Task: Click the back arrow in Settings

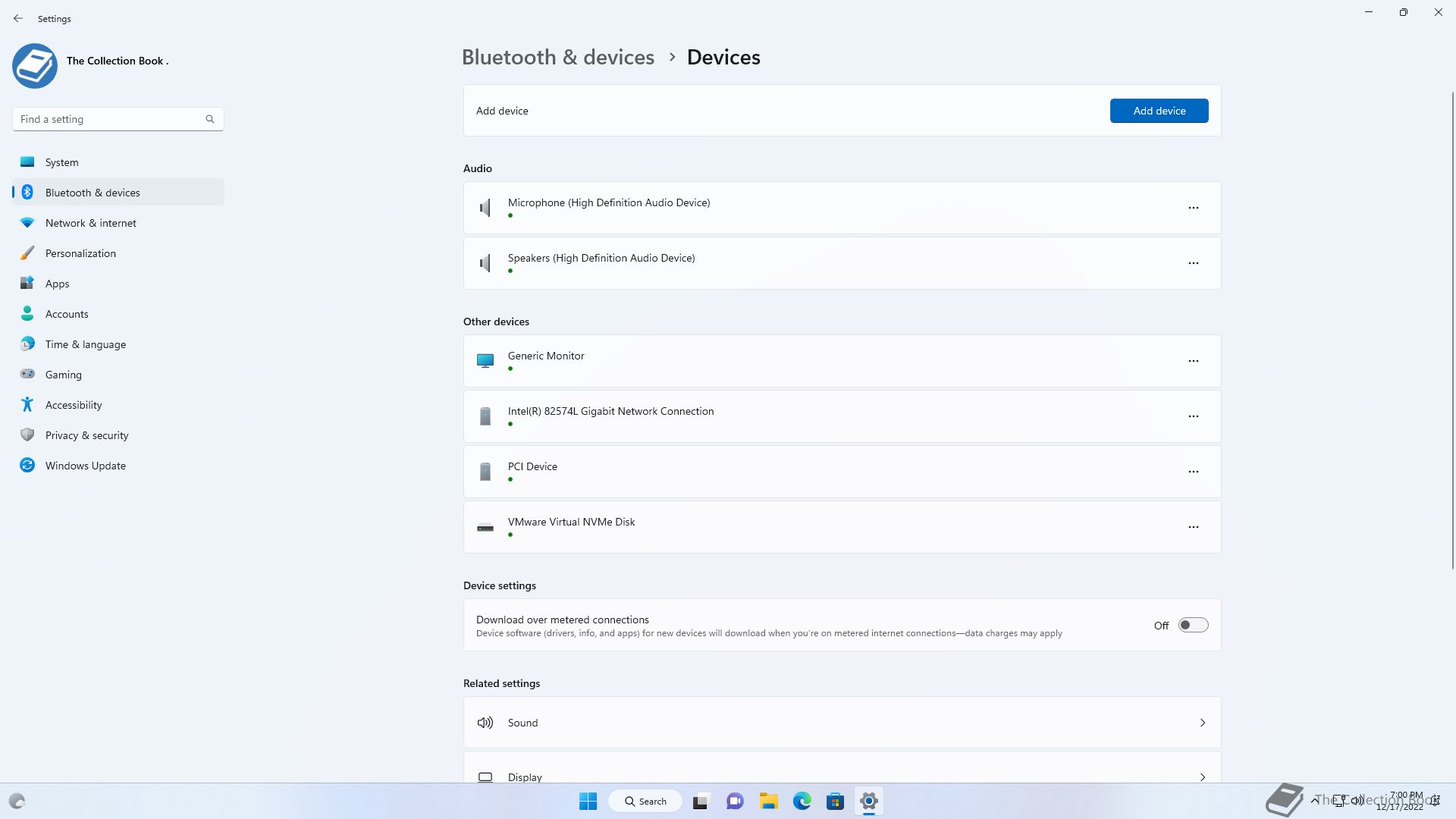Action: 18,18
